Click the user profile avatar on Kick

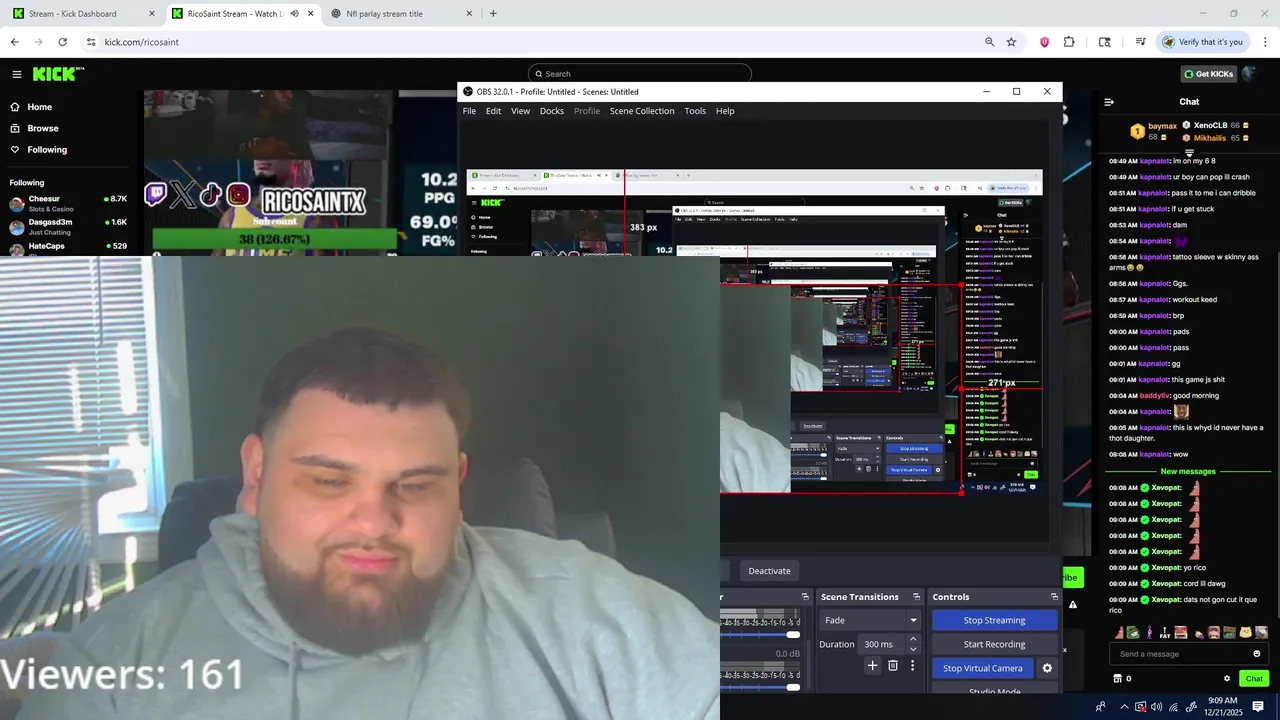(x=1248, y=73)
